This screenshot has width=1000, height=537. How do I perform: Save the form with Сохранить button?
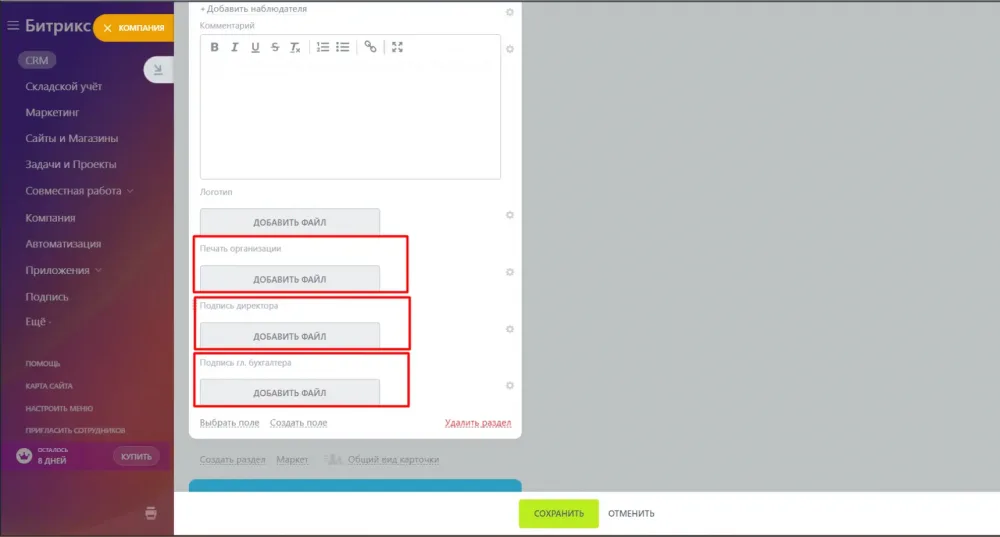point(559,513)
